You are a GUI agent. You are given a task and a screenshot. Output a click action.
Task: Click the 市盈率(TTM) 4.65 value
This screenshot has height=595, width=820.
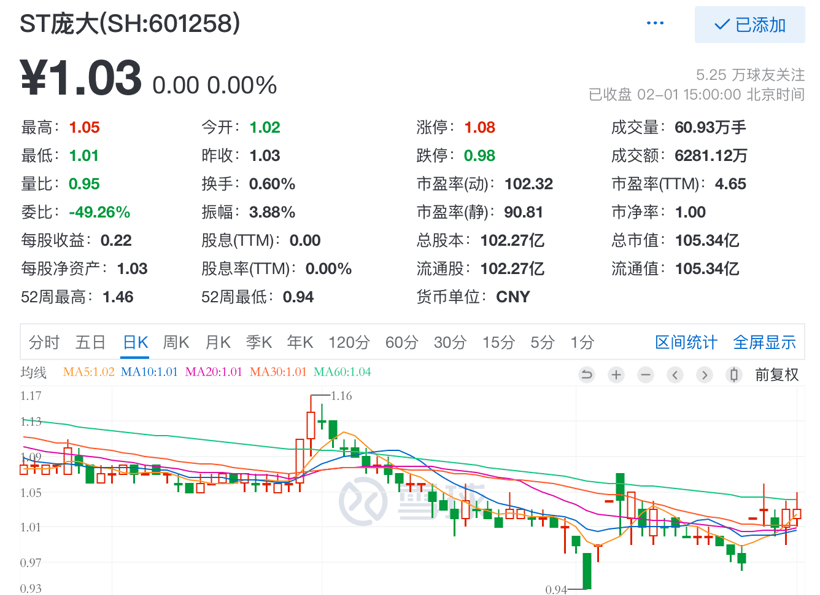pos(731,184)
